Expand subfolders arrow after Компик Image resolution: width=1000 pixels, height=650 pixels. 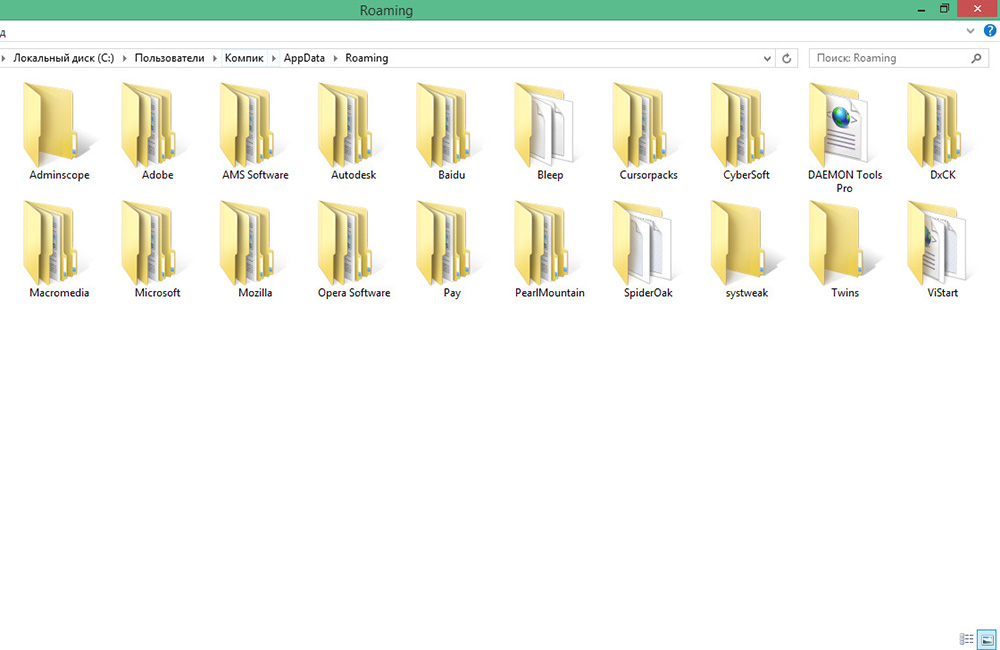point(274,58)
